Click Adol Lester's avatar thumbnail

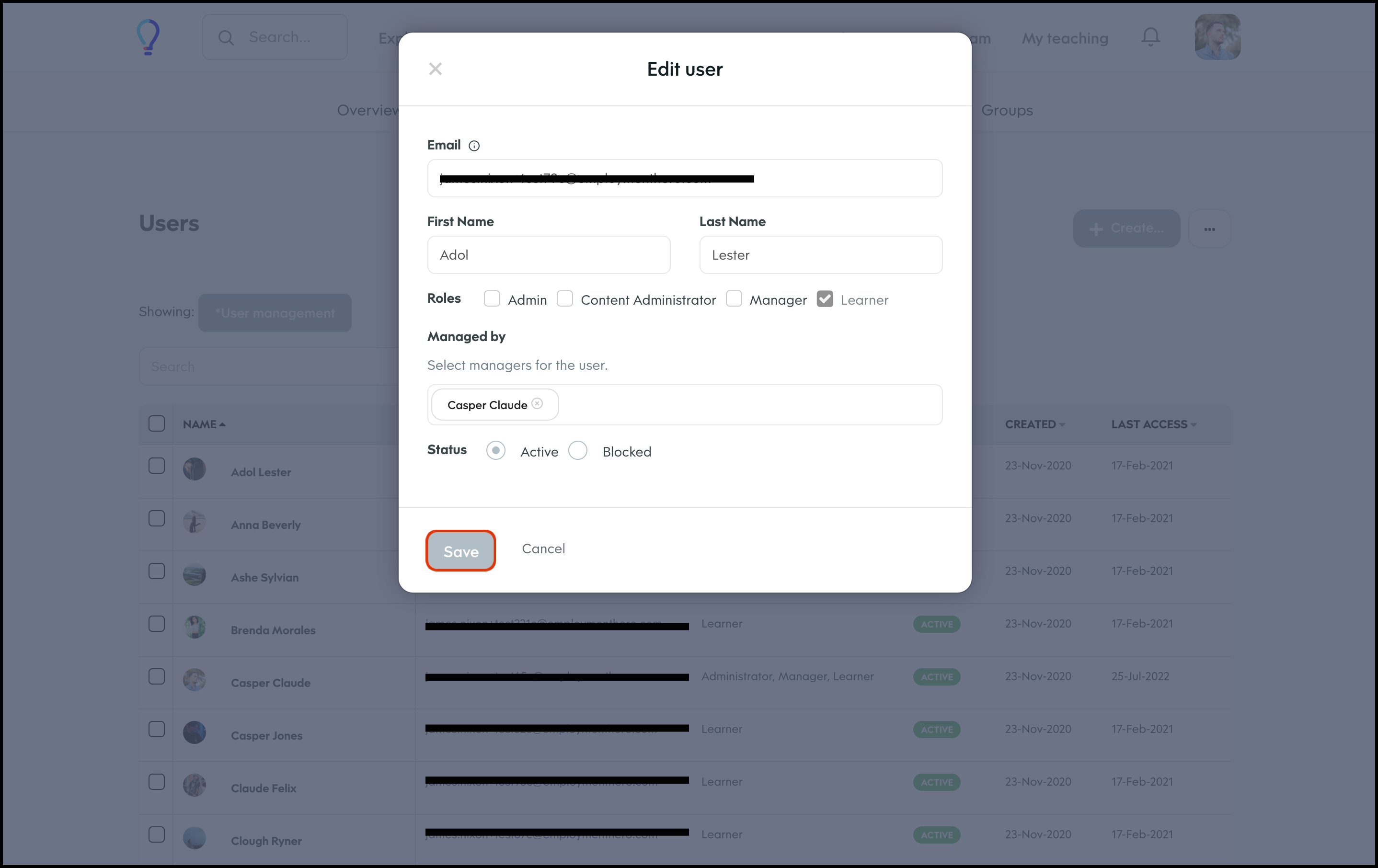[195, 469]
